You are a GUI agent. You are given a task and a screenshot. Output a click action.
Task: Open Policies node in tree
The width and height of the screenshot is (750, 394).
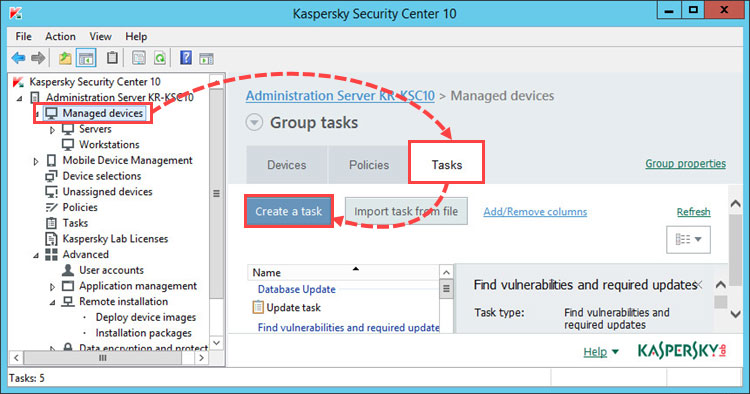point(80,208)
